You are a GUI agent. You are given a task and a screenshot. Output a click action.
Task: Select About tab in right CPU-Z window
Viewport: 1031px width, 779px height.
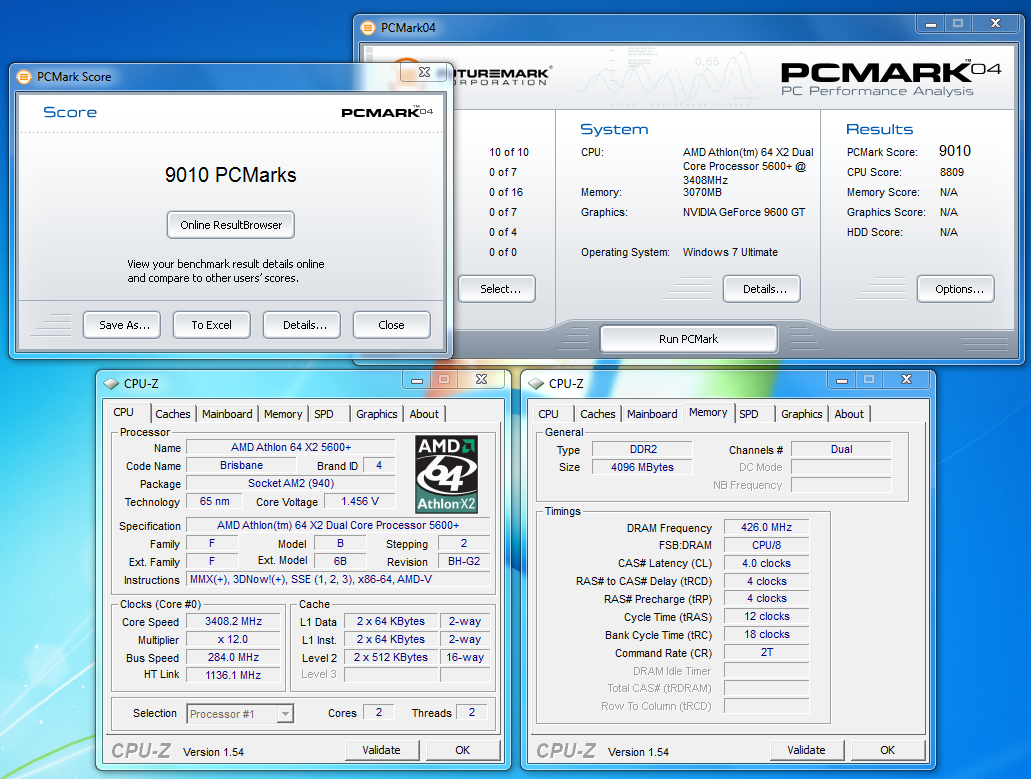(849, 414)
